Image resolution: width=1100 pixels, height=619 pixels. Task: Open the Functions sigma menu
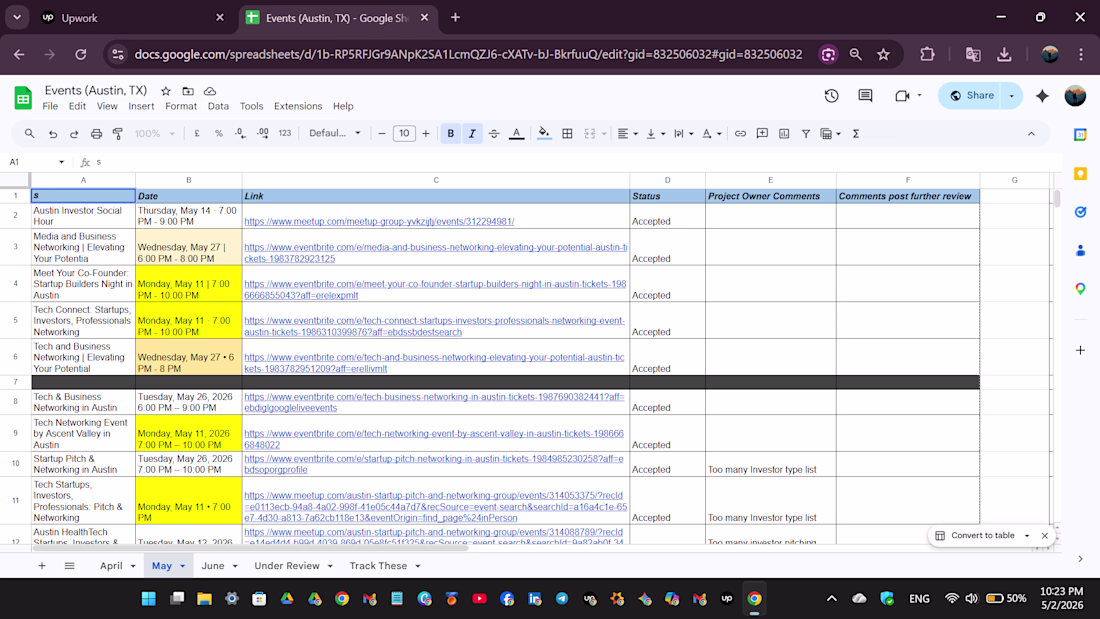point(856,133)
